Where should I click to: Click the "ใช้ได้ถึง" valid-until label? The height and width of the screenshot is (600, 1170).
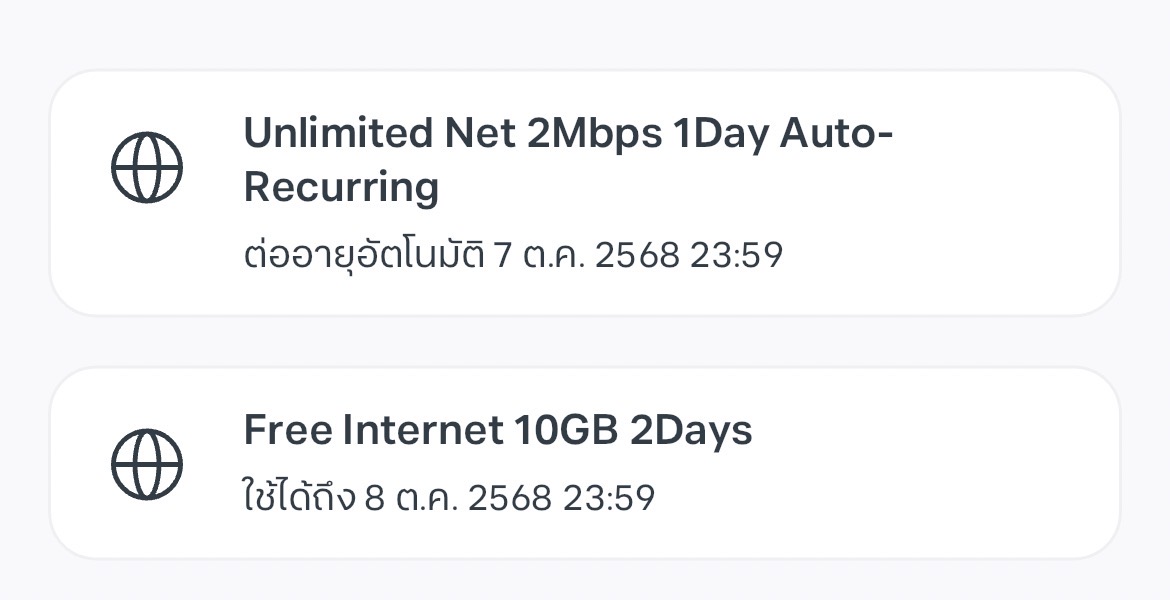299,497
